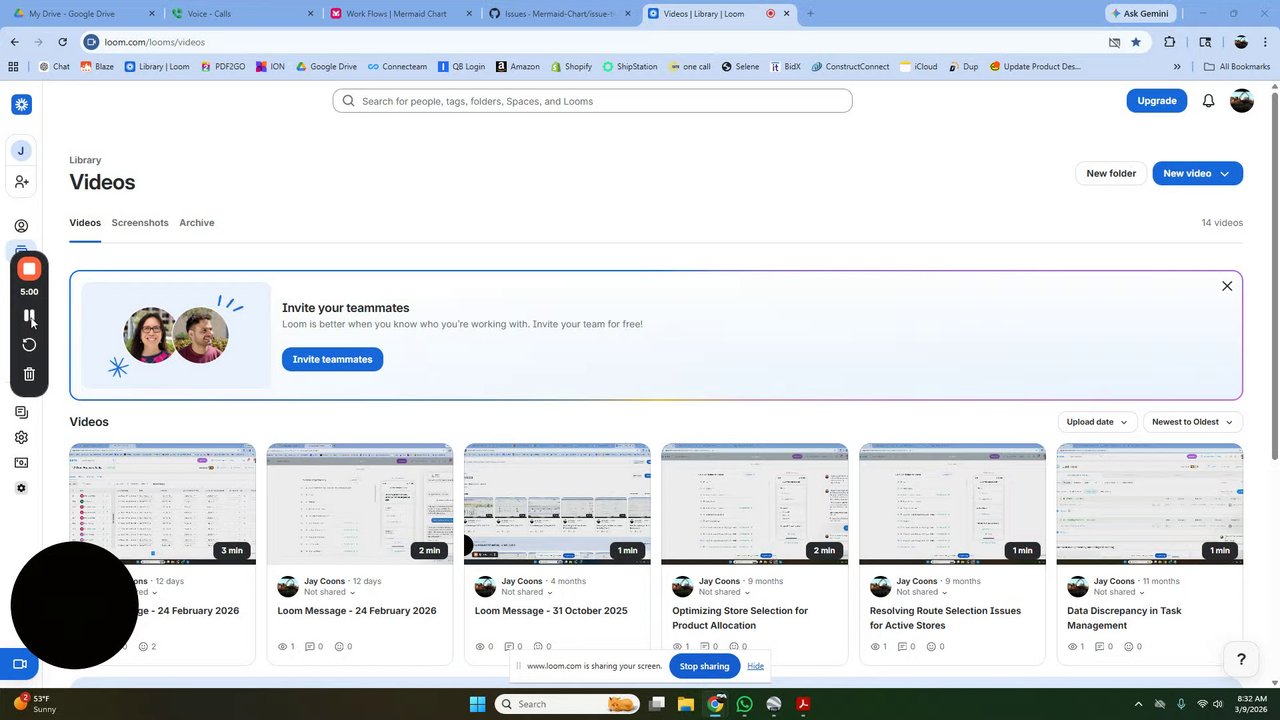Click the Chrome address bar URL
The height and width of the screenshot is (720, 1280).
[x=154, y=42]
